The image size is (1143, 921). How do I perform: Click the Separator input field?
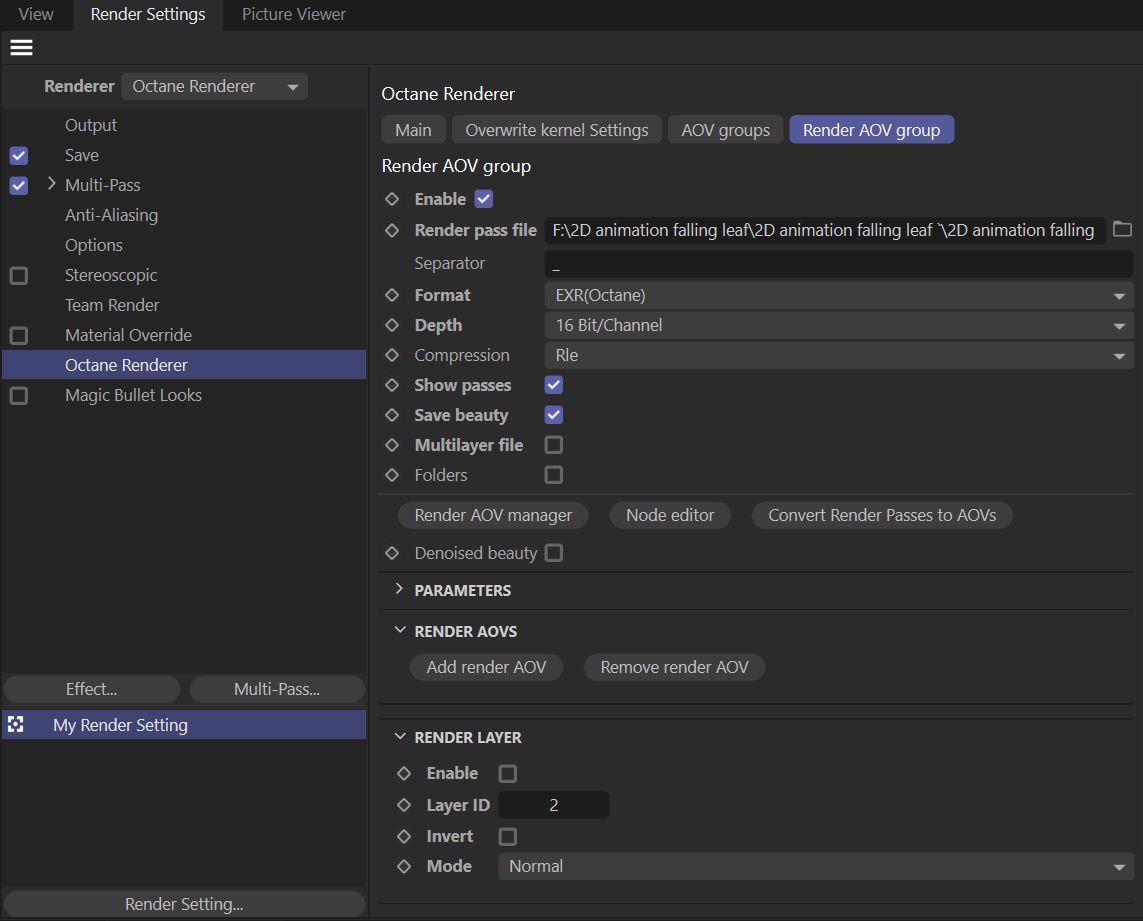tap(838, 263)
